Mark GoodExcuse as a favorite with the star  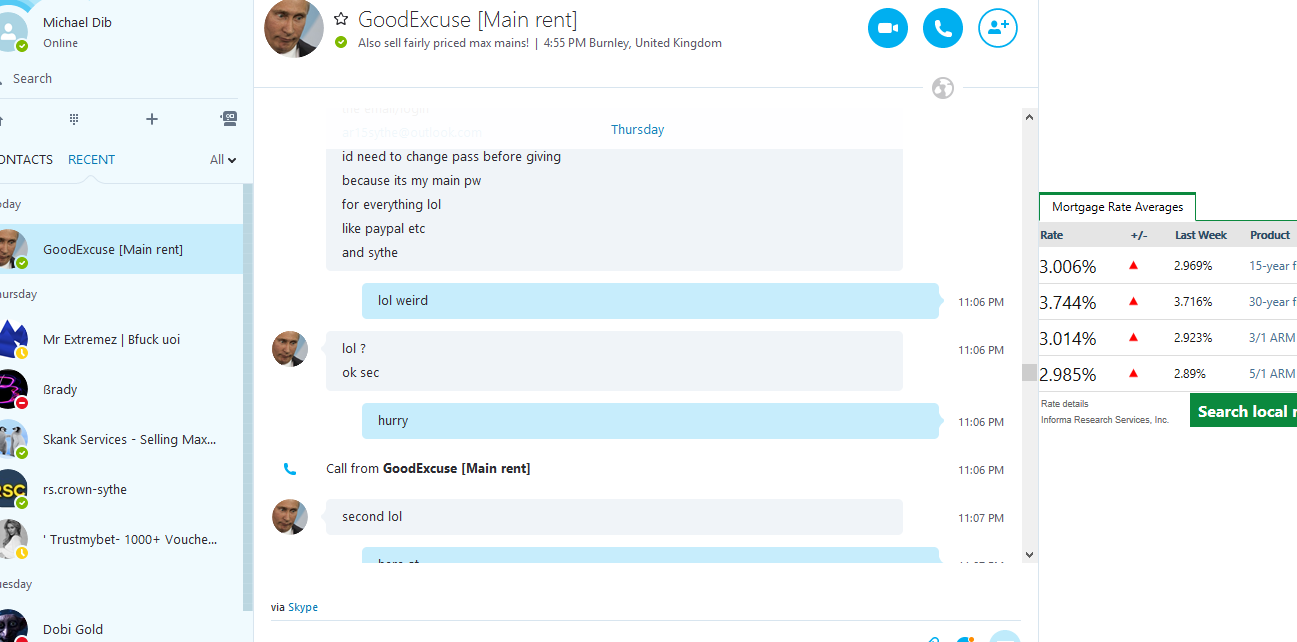point(341,19)
